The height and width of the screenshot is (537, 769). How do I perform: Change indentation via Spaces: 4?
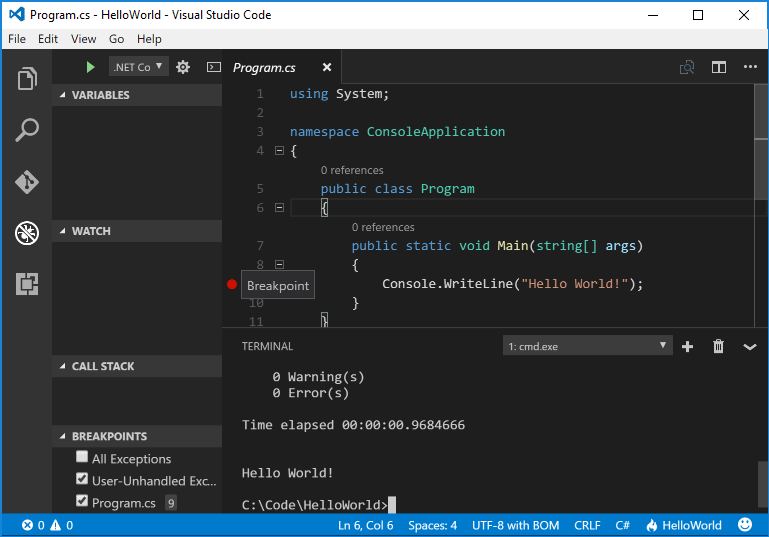(x=433, y=525)
